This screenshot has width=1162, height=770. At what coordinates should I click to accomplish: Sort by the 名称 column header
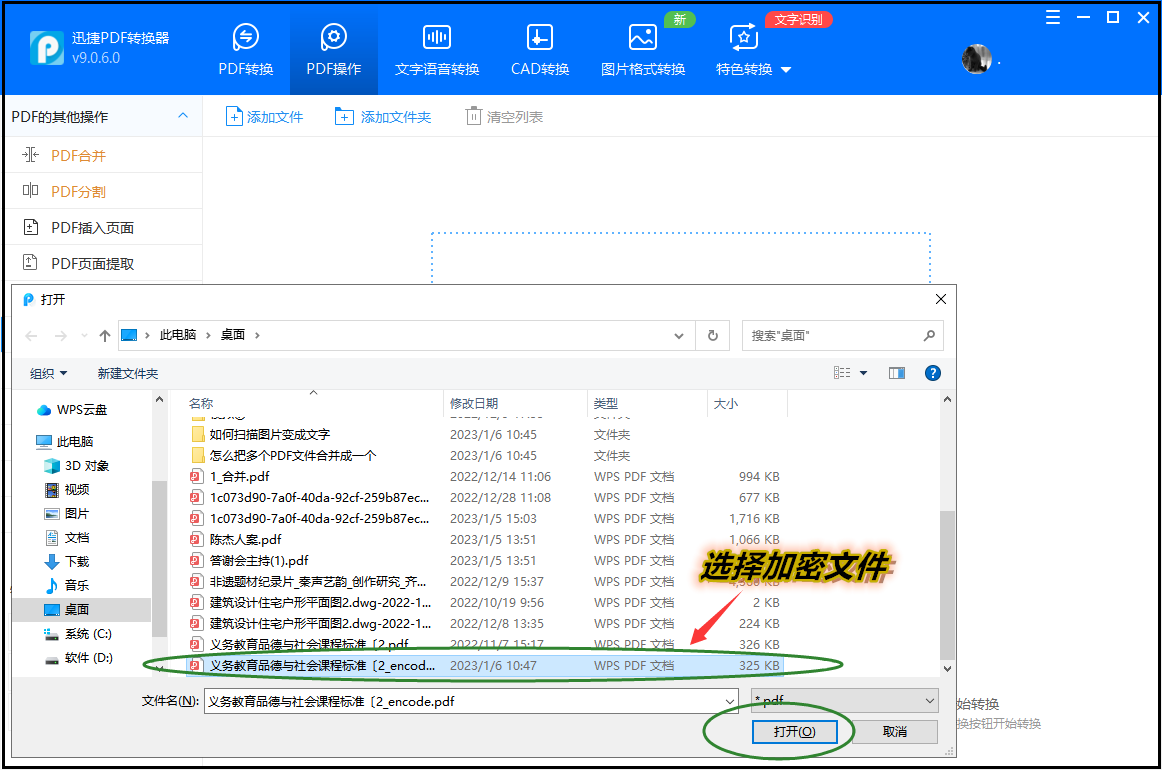(201, 403)
